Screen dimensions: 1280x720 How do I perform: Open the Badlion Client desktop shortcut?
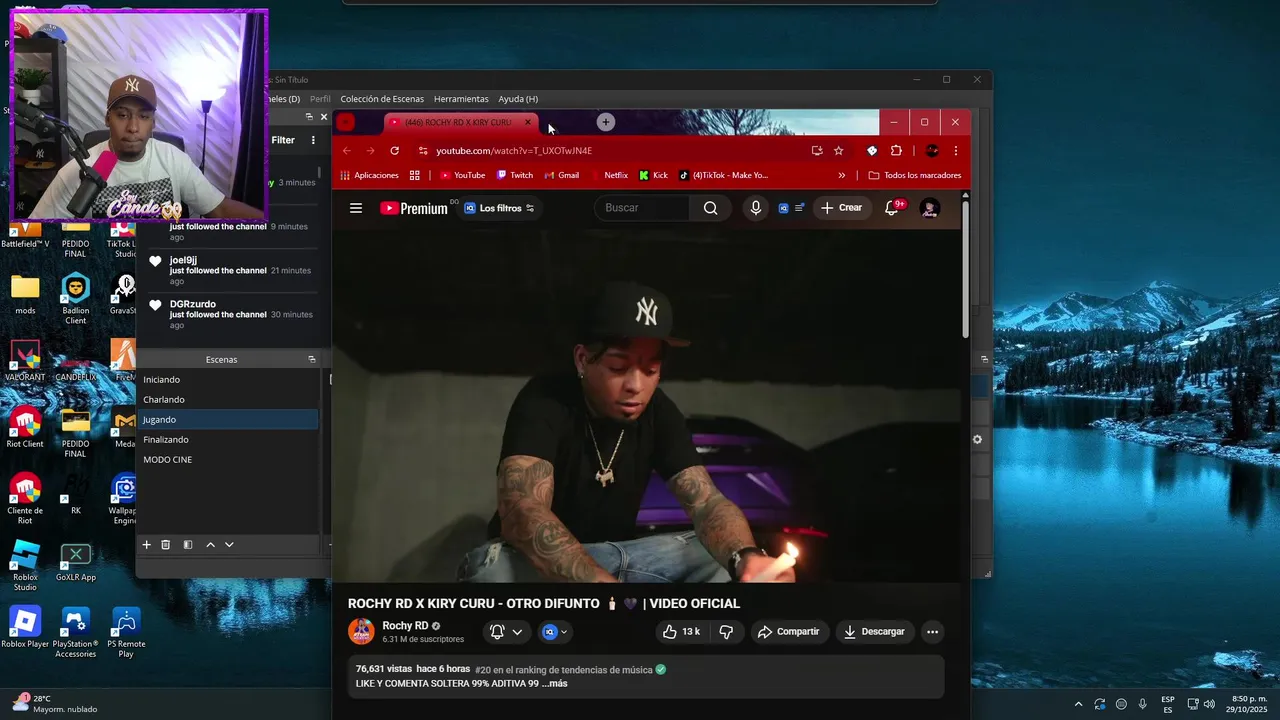tap(76, 300)
